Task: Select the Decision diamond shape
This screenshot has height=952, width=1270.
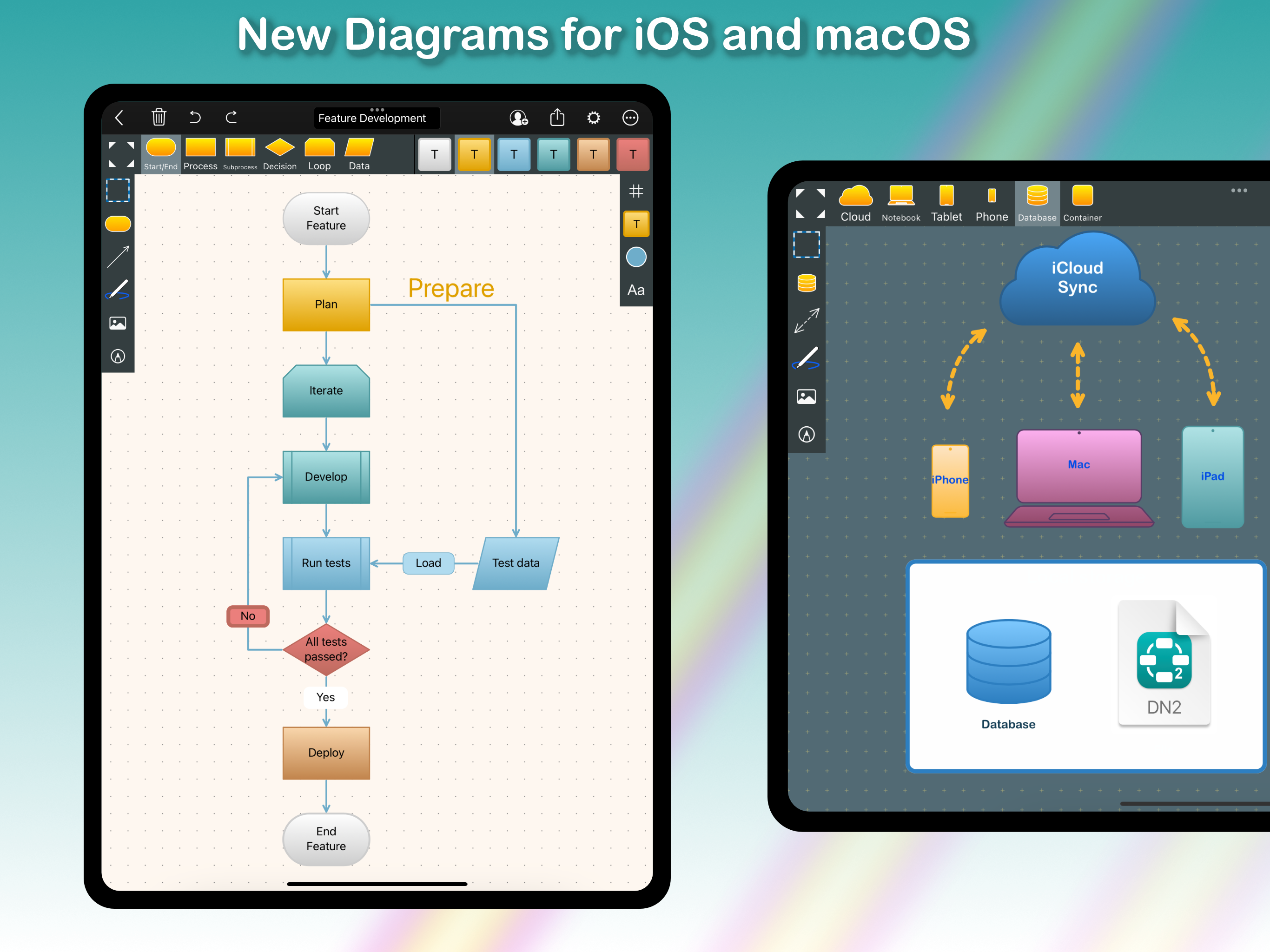Action: tap(279, 154)
